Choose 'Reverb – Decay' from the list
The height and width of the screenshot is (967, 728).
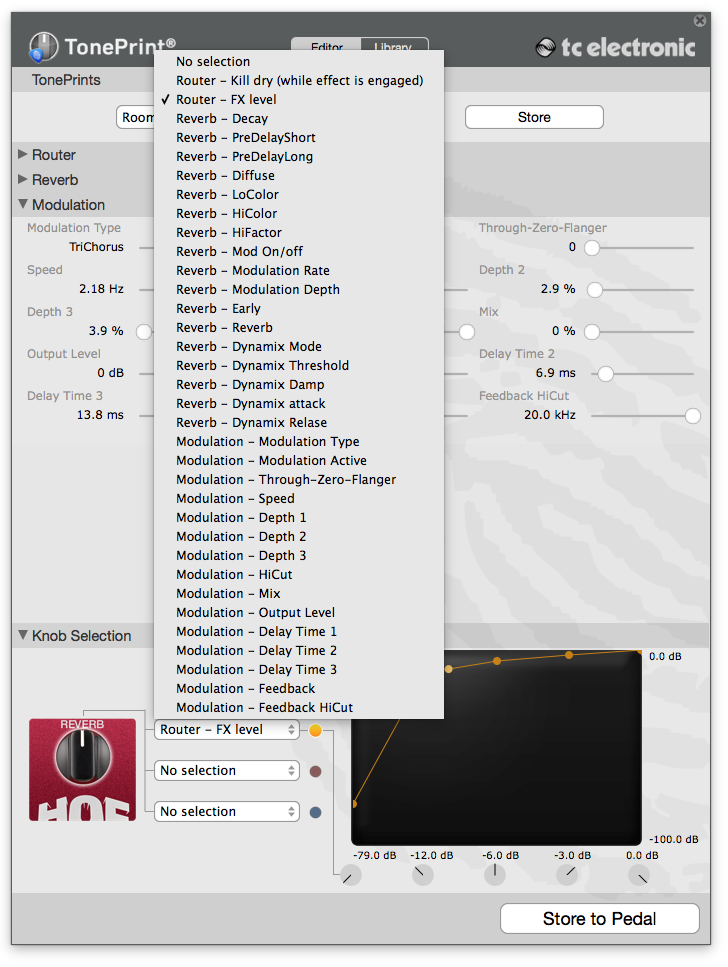222,119
